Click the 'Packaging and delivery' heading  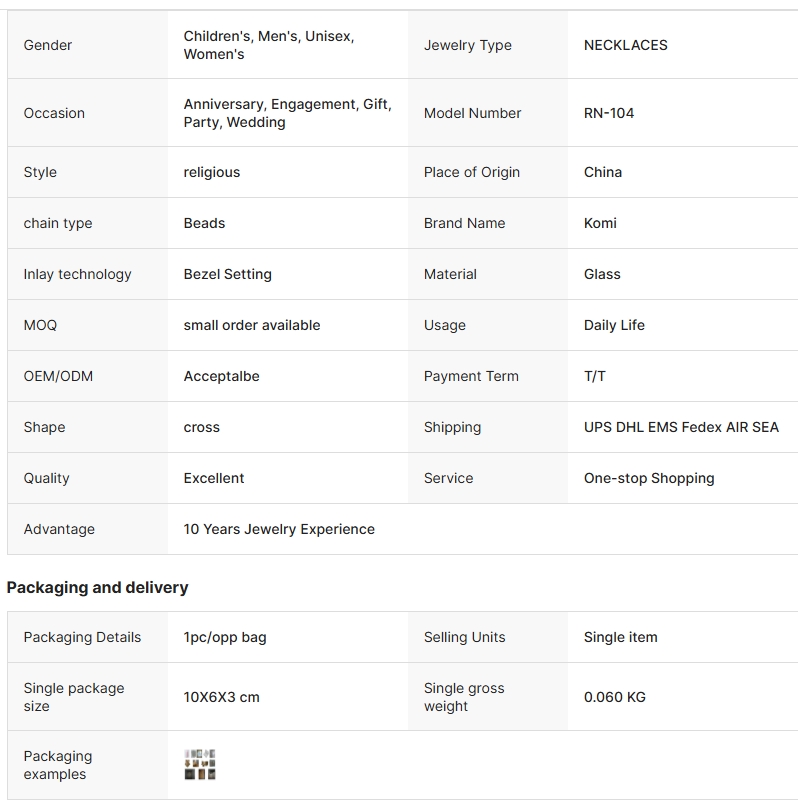coord(97,588)
